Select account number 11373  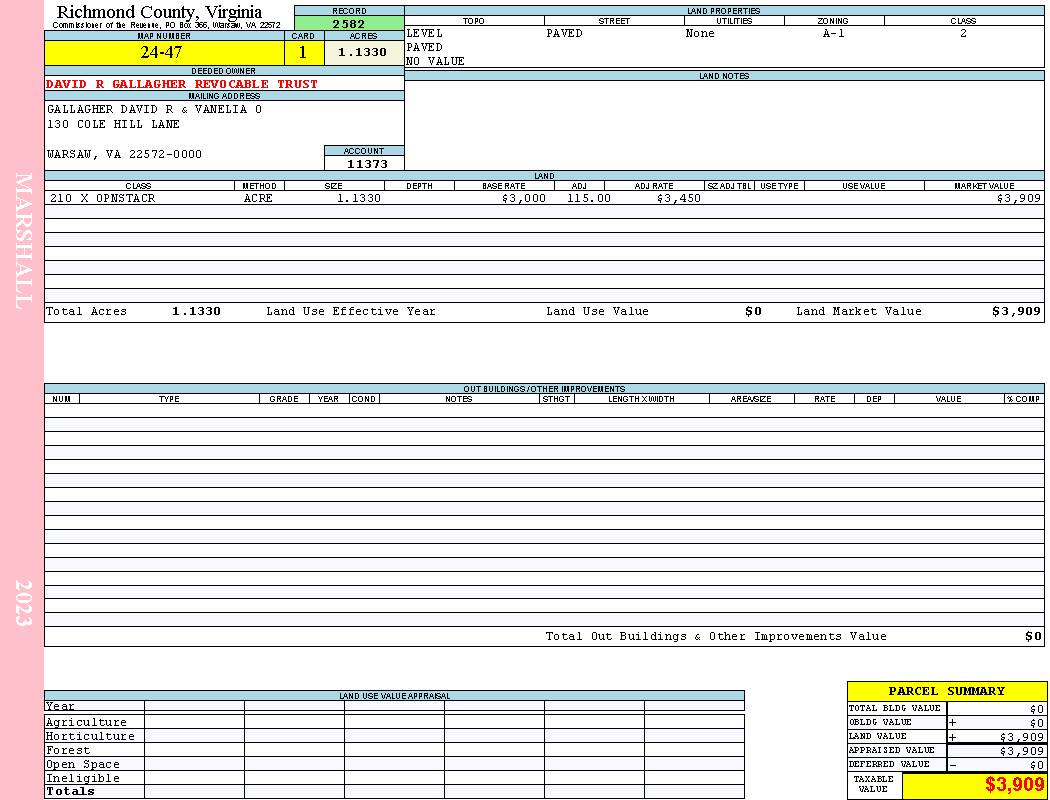point(366,164)
